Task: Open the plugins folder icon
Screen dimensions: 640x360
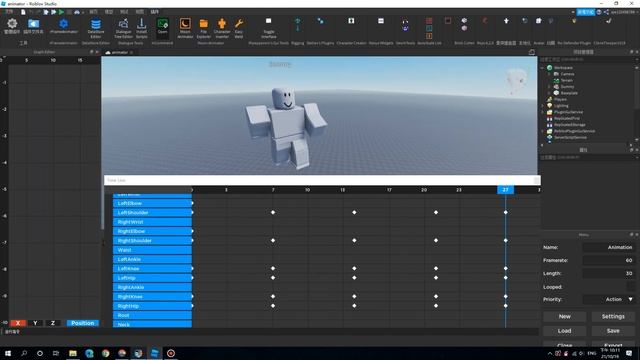Action: 33,25
